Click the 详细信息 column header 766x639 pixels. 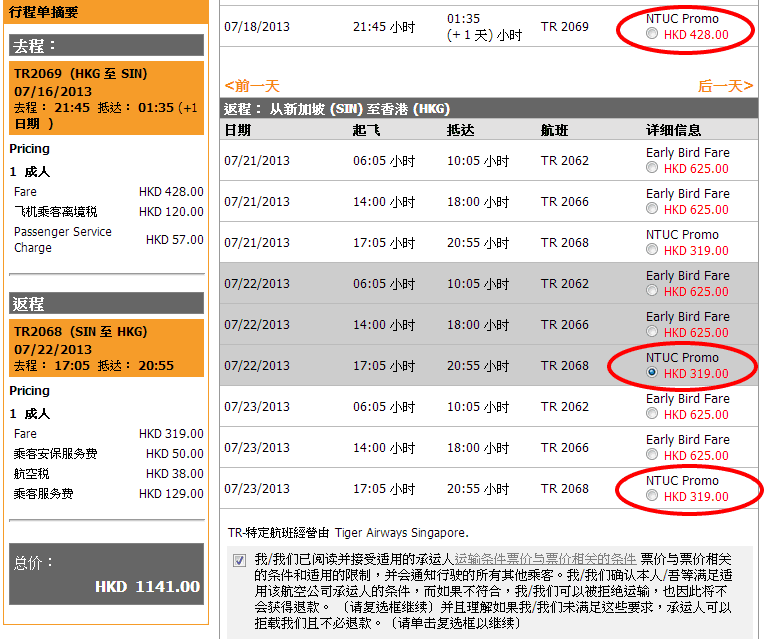[x=678, y=130]
